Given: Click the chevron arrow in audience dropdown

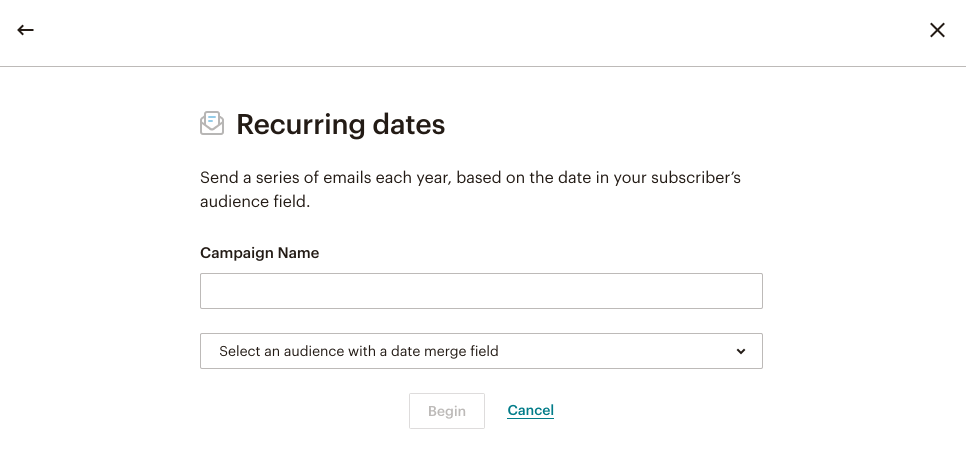Looking at the screenshot, I should point(741,351).
